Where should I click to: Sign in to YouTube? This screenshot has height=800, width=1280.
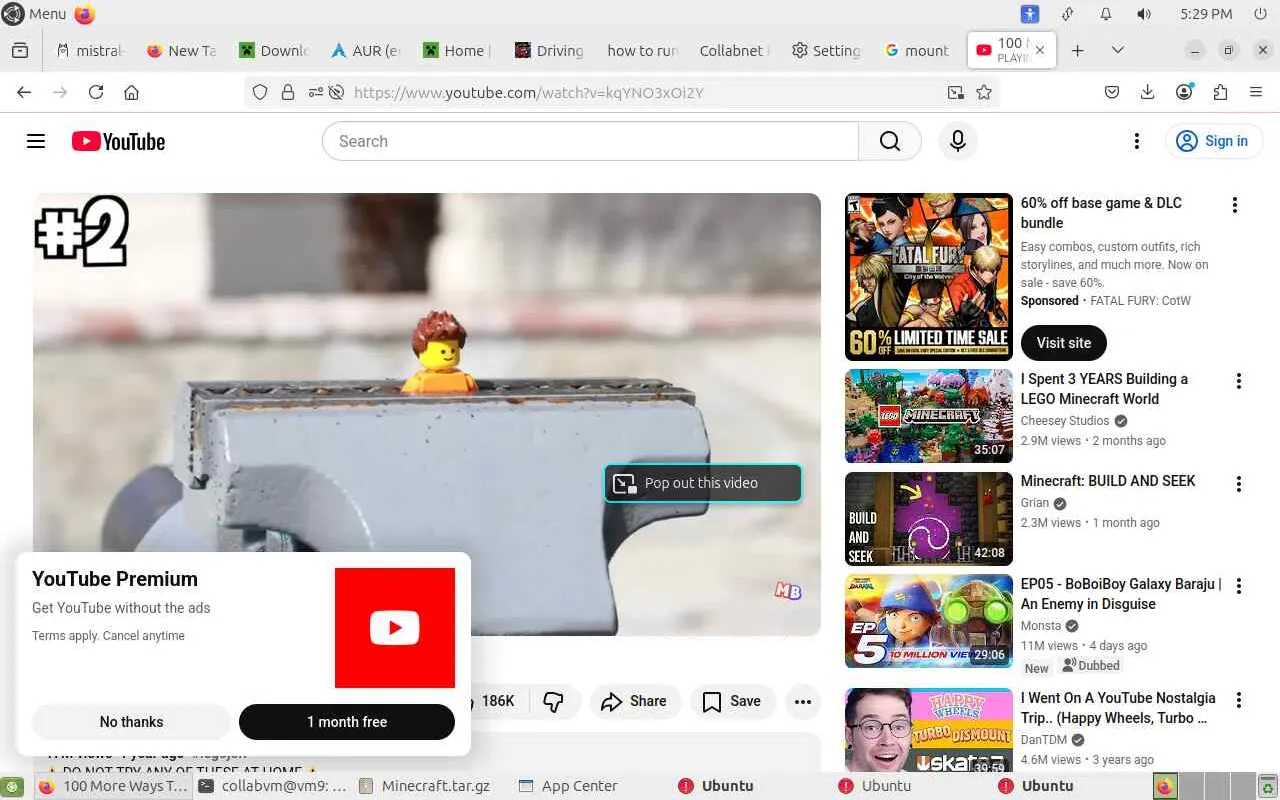pyautogui.click(x=1213, y=141)
